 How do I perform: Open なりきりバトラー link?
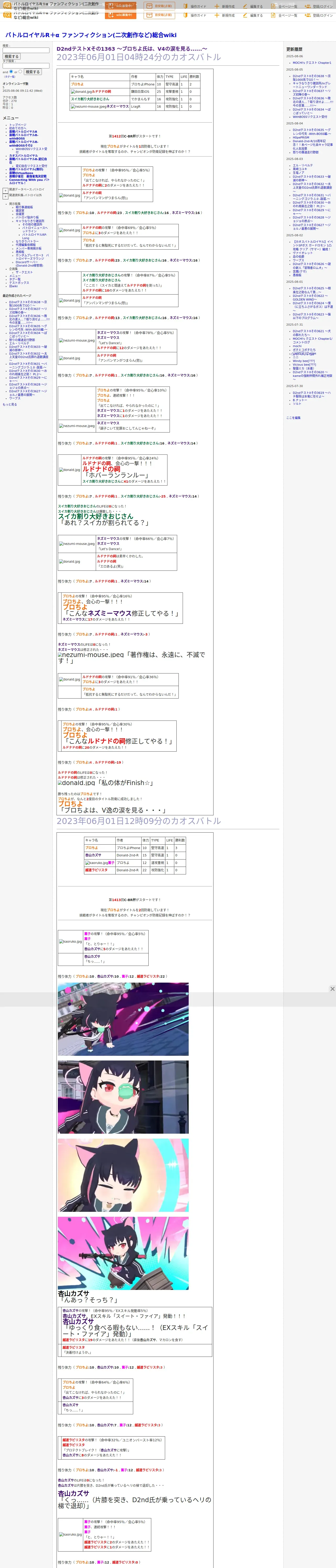(27, 242)
